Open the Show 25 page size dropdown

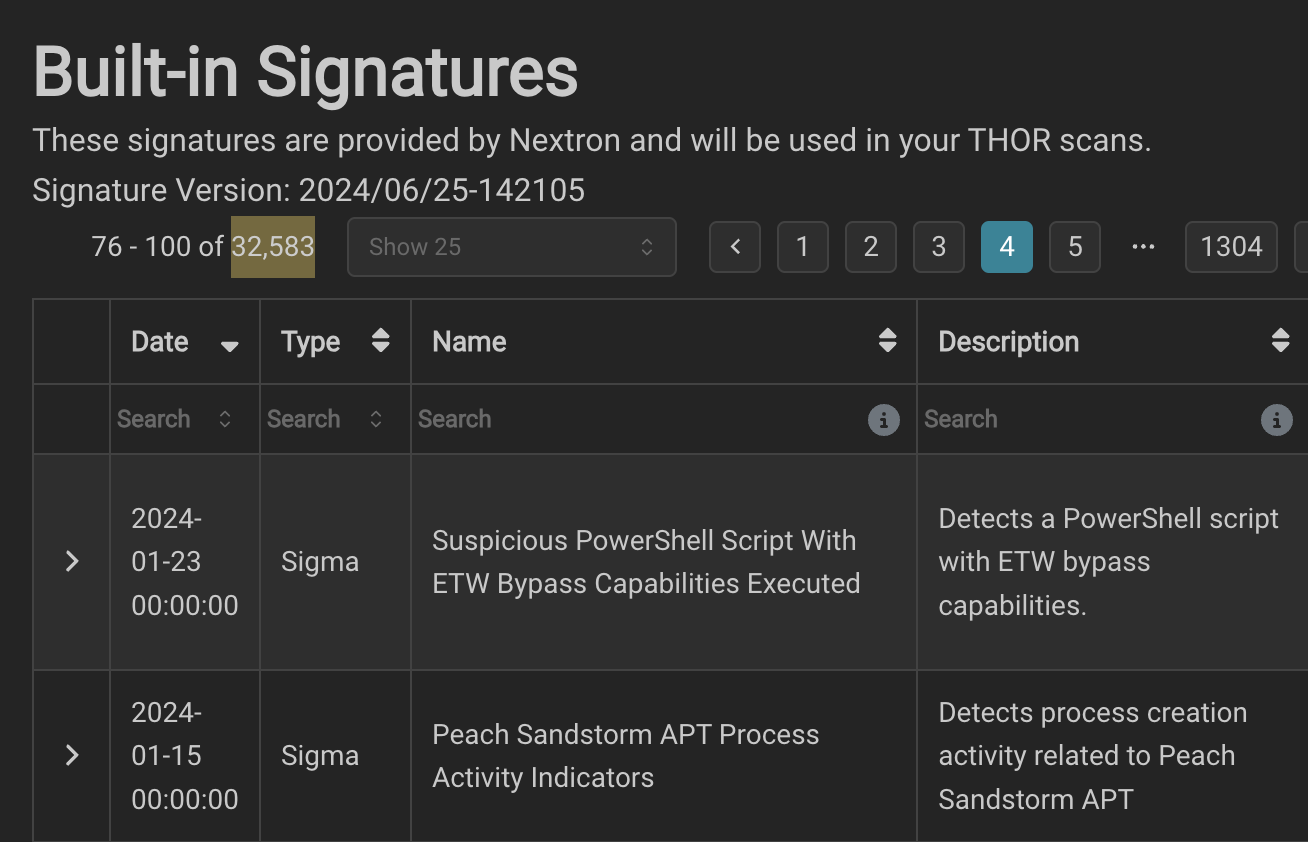(x=511, y=247)
